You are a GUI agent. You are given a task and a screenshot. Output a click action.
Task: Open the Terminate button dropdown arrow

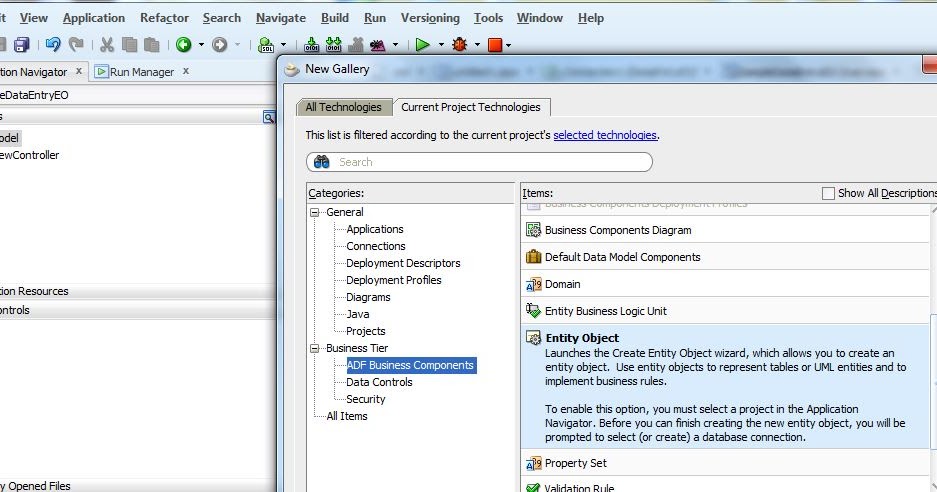click(508, 45)
